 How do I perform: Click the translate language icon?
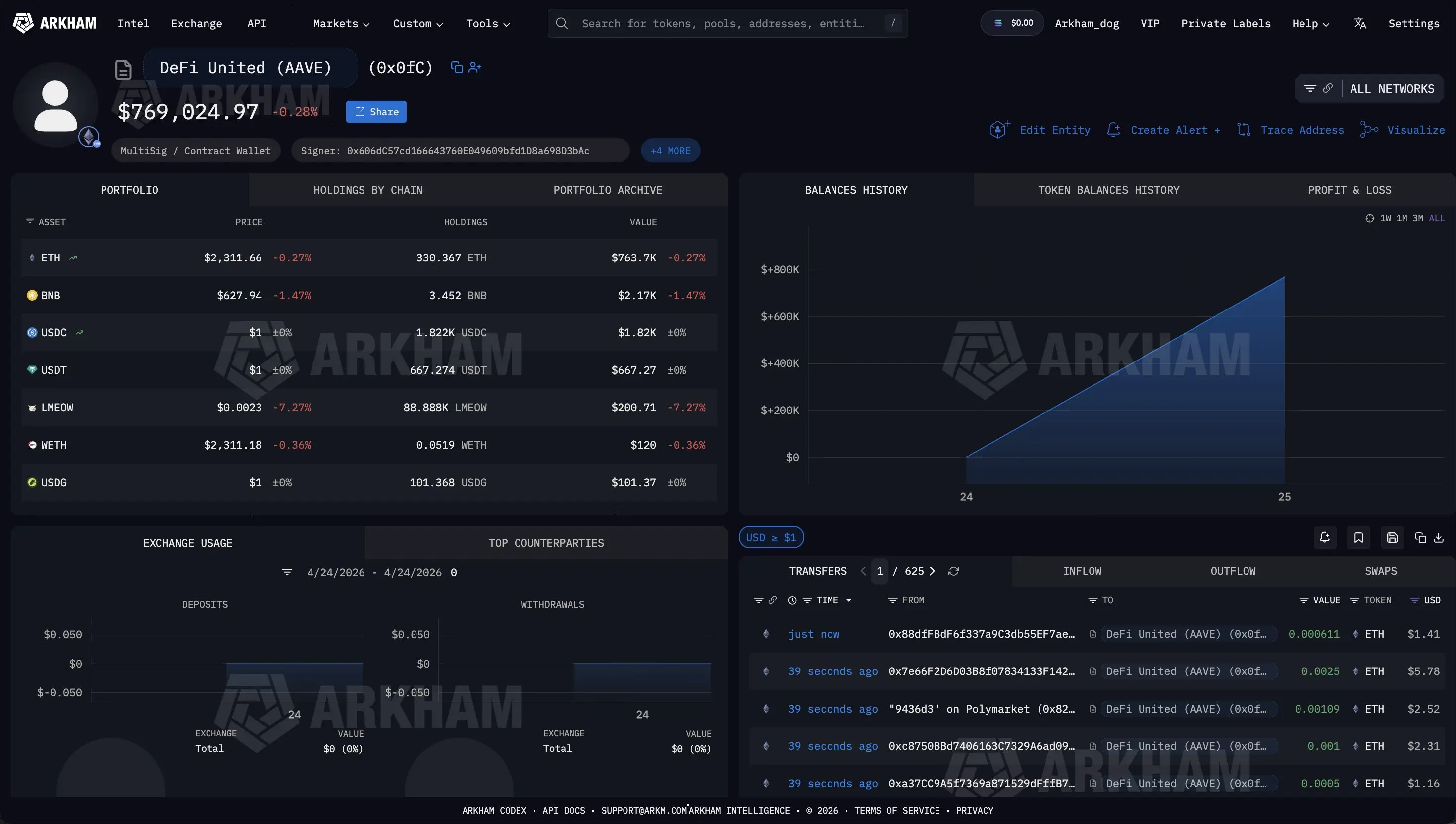coord(1360,23)
